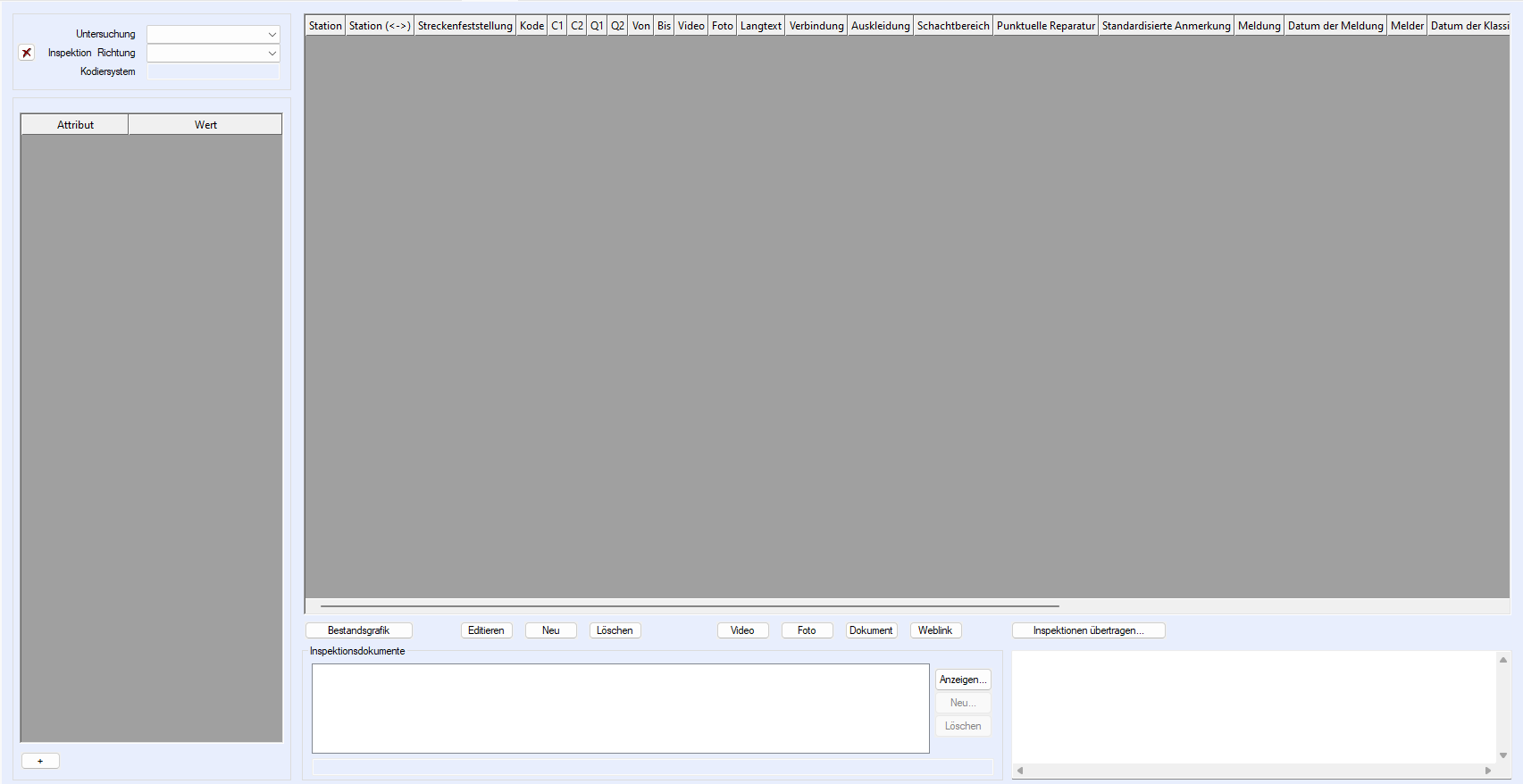Click the Bestandsgrafik button
This screenshot has height=784, width=1523.
click(x=358, y=630)
